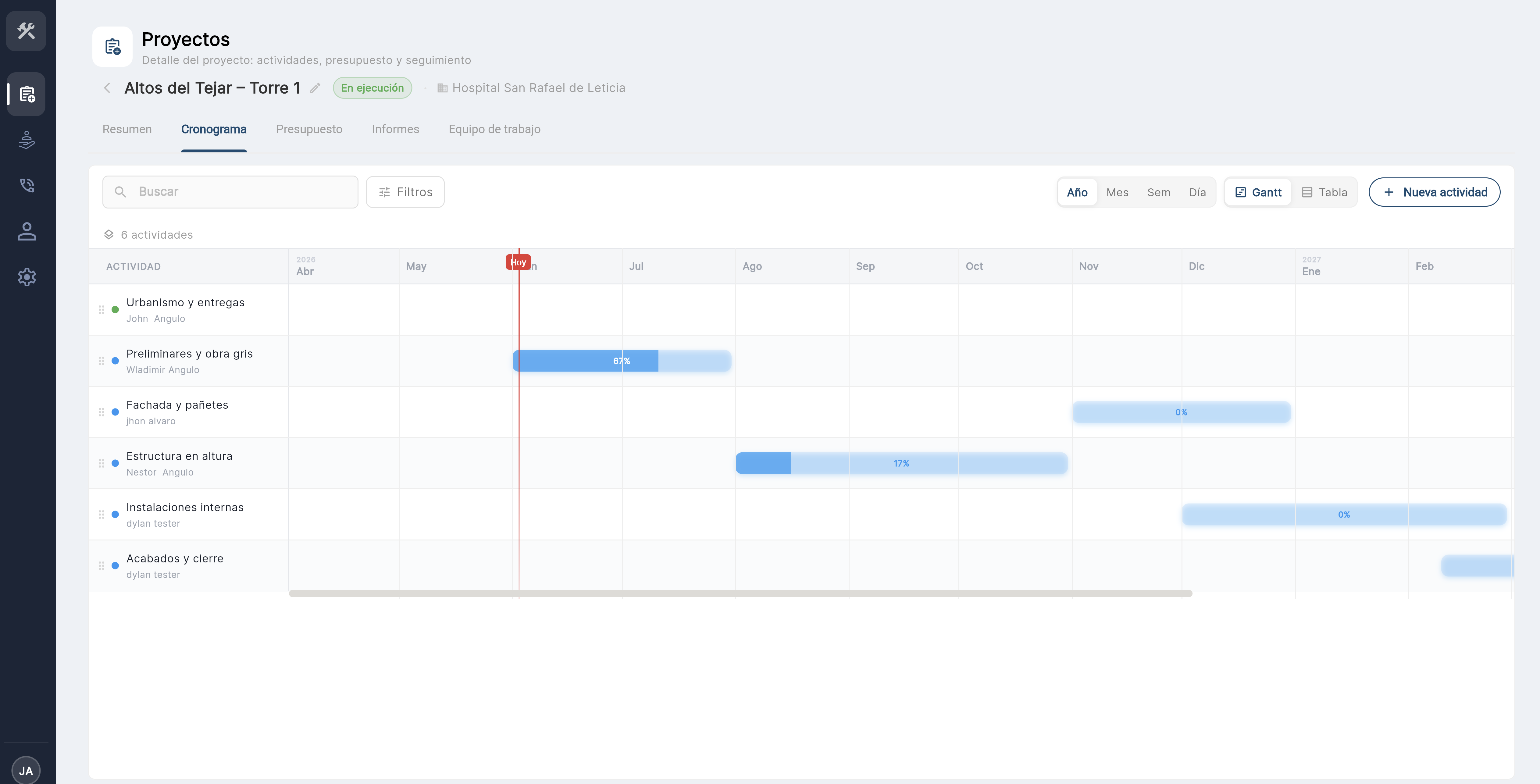Click the Preliminares y obra gris progress bar

[622, 361]
